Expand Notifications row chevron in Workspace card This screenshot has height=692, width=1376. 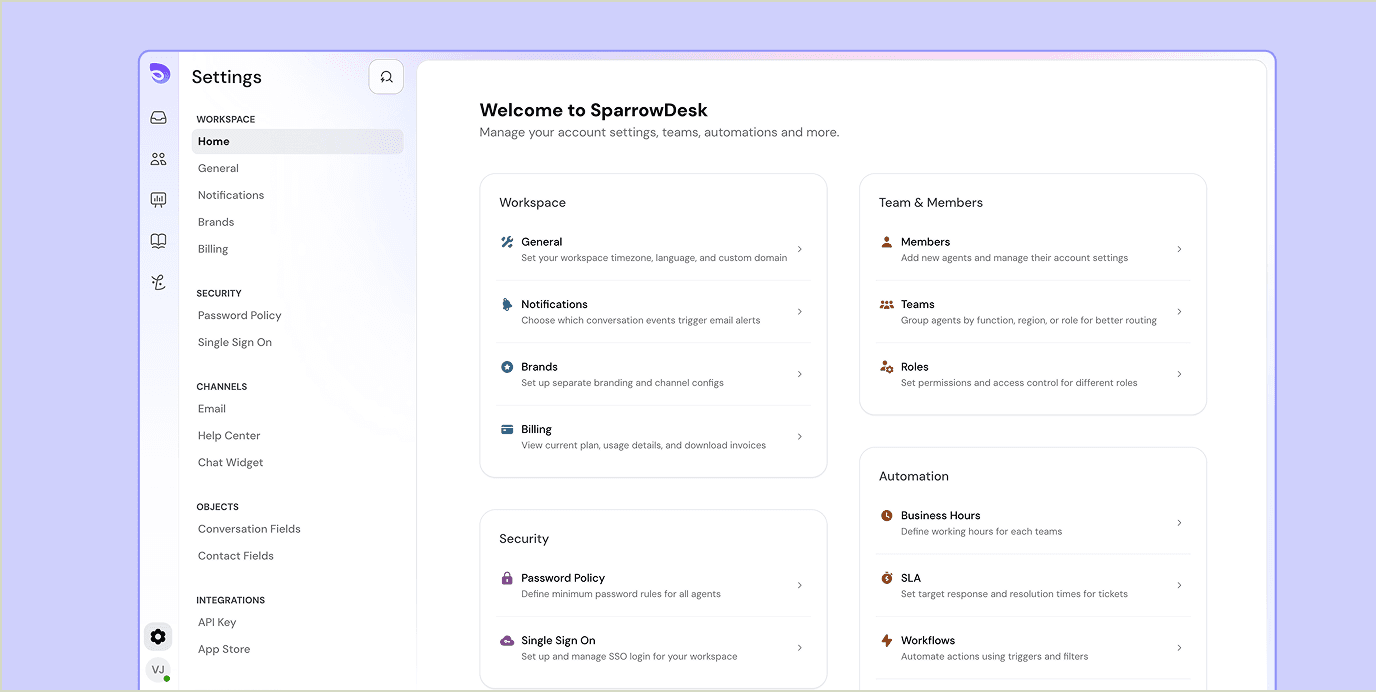click(x=800, y=312)
